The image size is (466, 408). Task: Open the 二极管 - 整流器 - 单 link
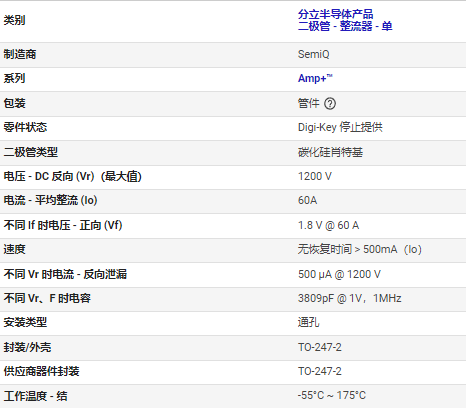[x=345, y=26]
